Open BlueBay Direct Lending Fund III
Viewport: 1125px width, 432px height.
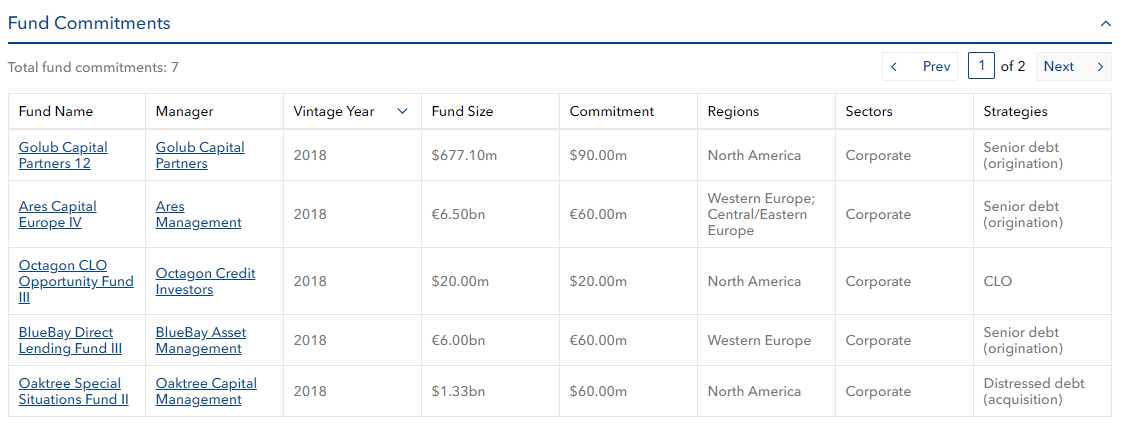pos(70,340)
